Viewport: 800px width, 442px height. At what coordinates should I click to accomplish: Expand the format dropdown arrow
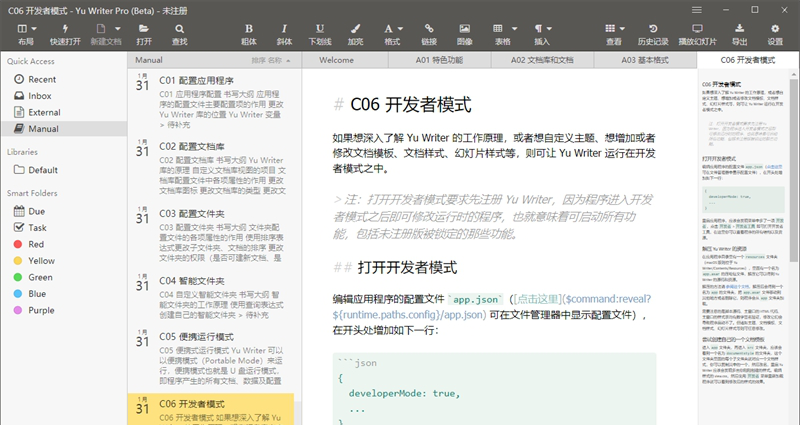pos(401,29)
